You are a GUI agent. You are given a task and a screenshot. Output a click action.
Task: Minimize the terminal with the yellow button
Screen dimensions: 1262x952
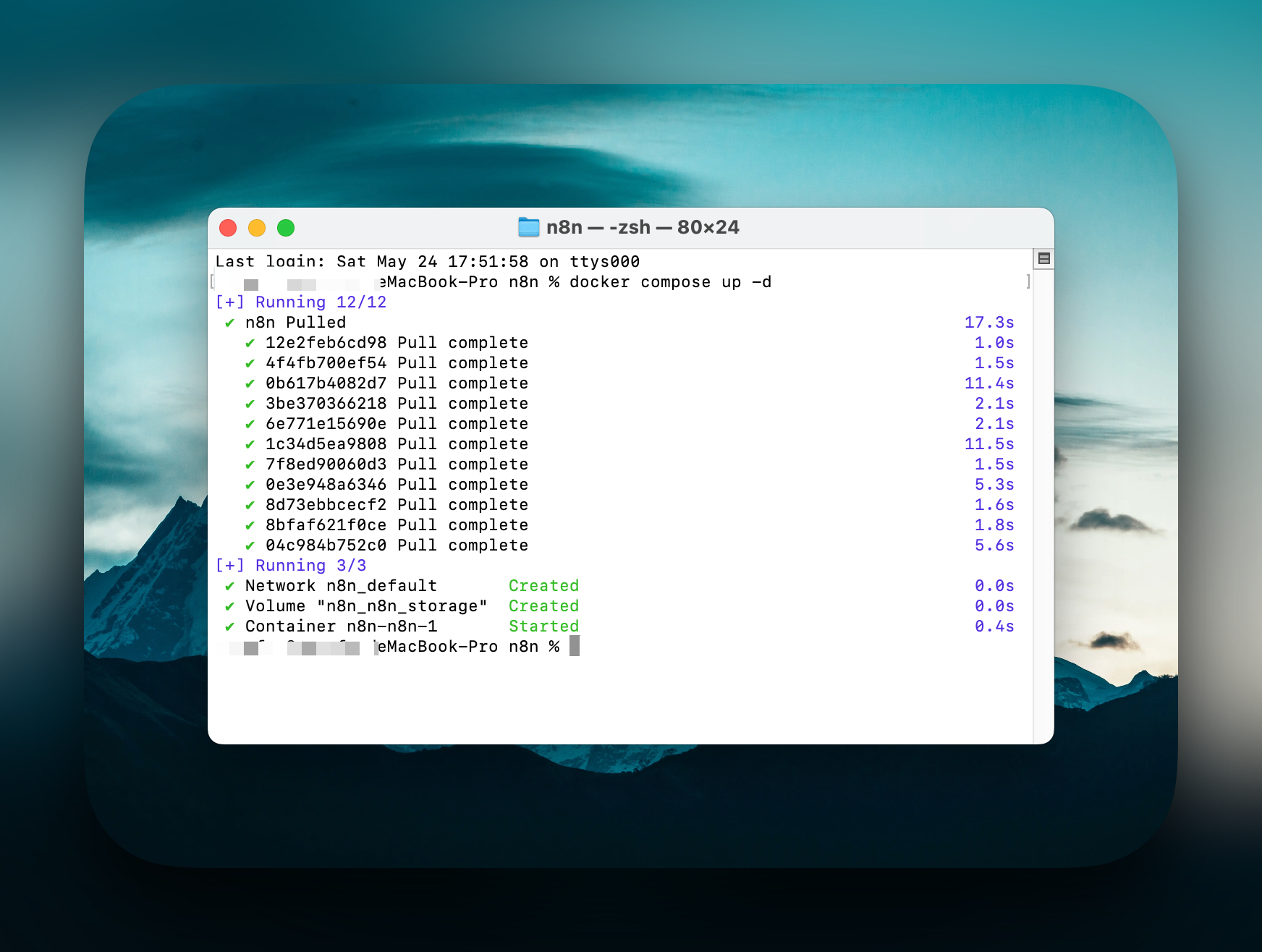point(257,228)
